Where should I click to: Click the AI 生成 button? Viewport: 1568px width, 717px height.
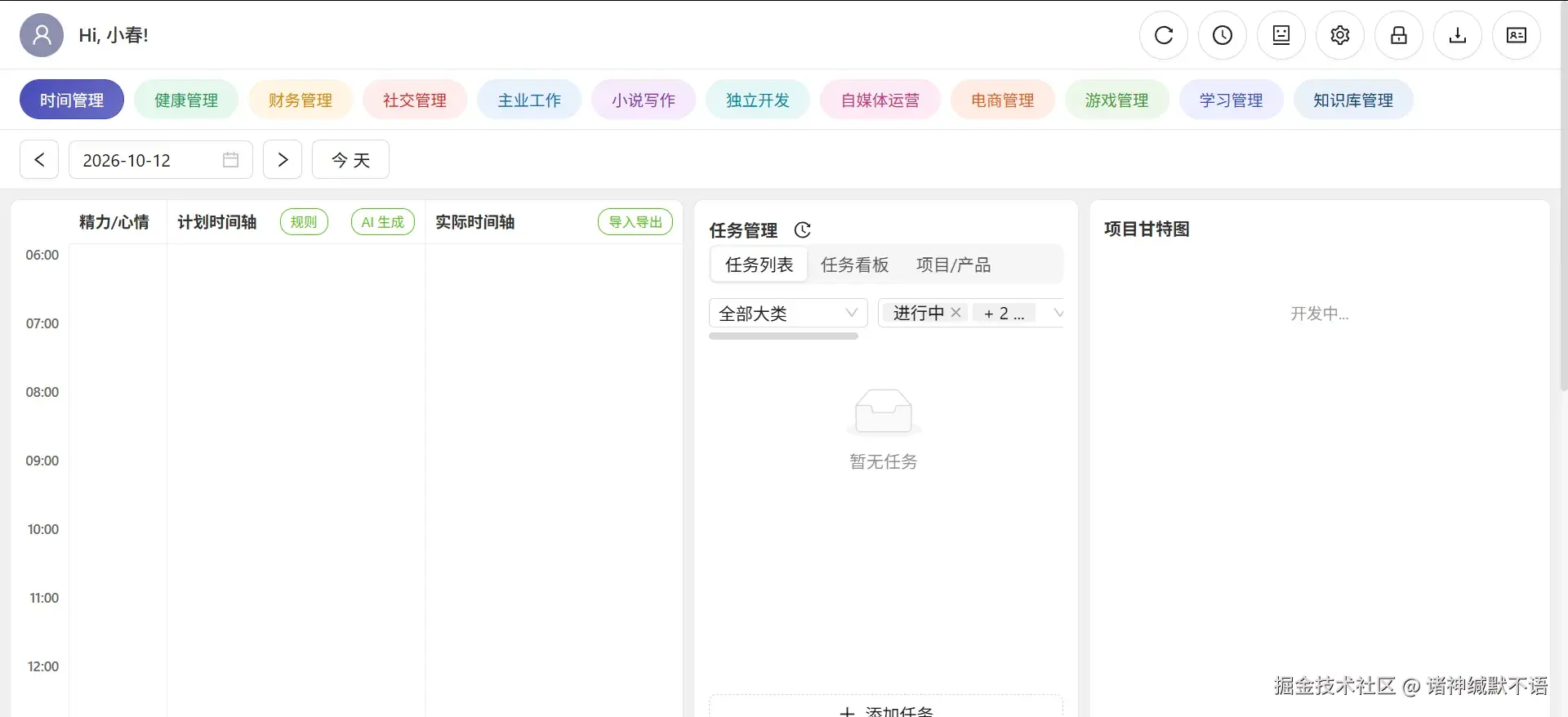click(x=383, y=222)
